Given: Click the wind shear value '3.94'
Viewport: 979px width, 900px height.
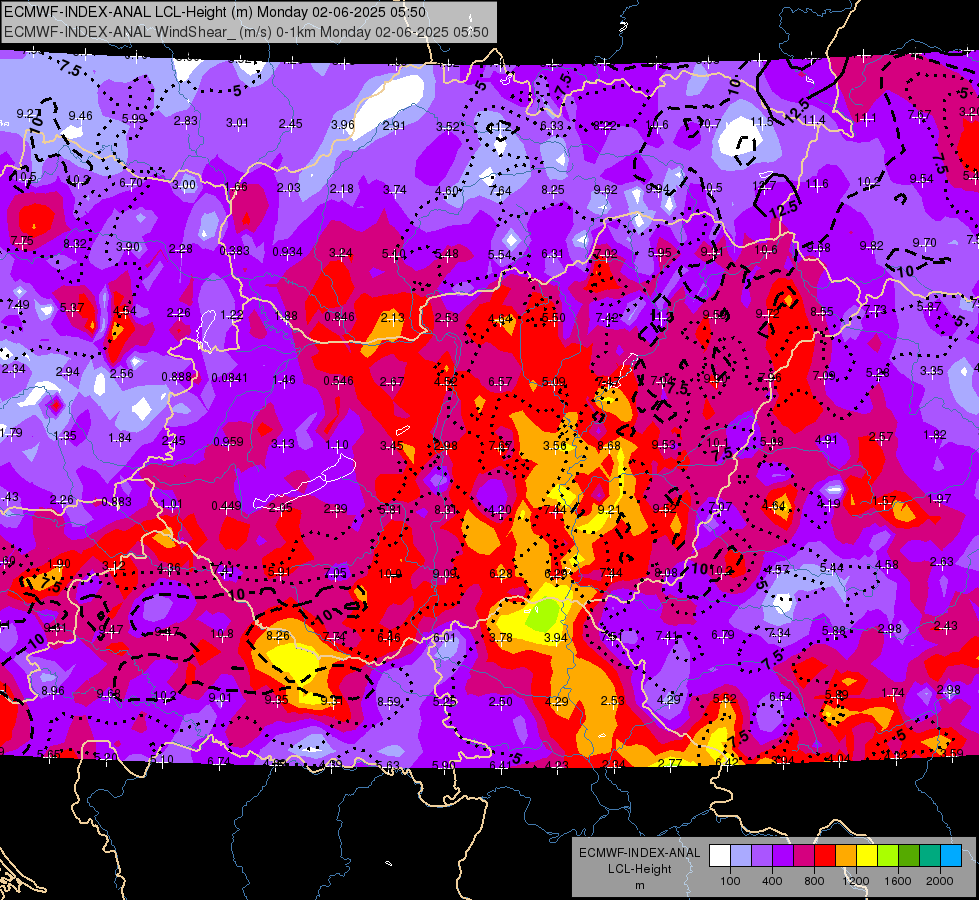Looking at the screenshot, I should point(556,637).
